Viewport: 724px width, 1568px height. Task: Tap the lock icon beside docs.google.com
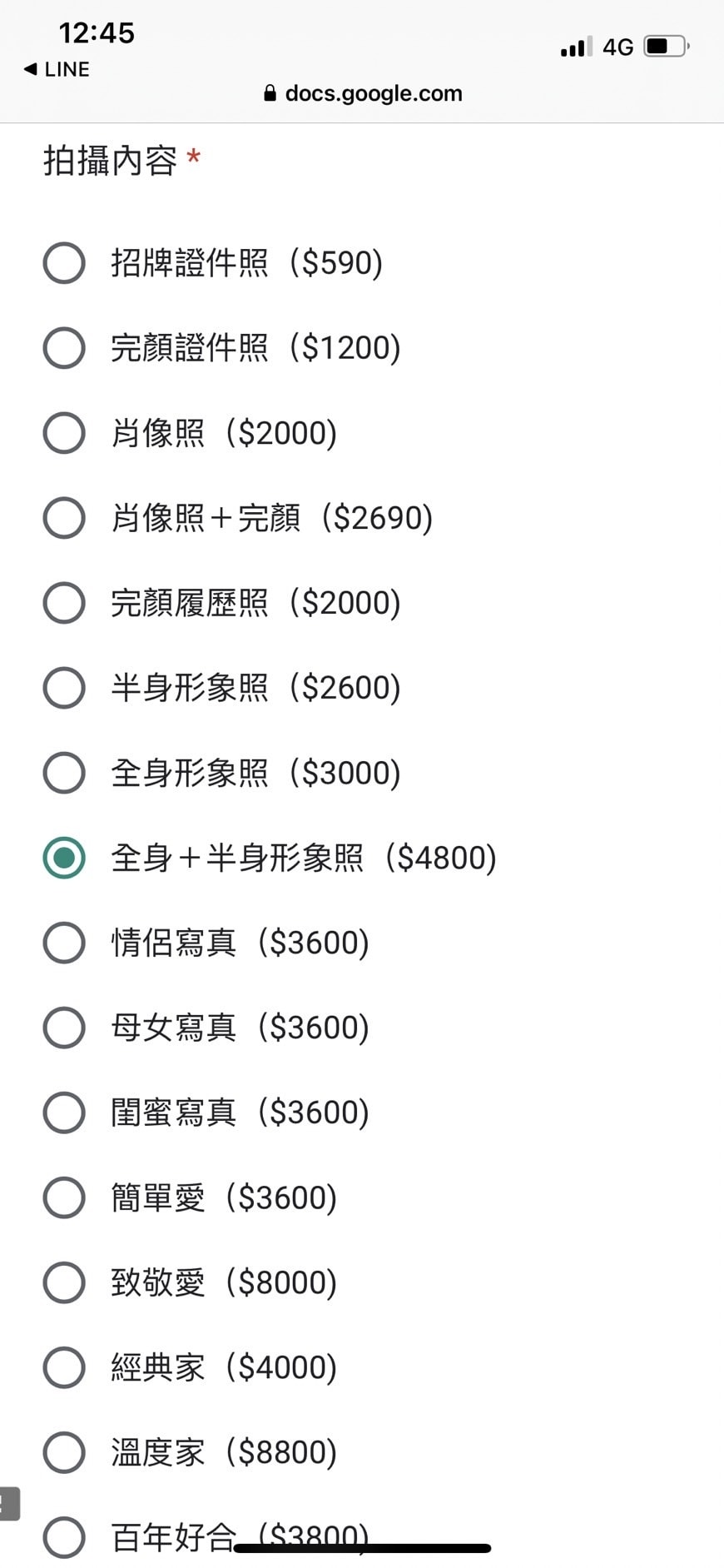pyautogui.click(x=270, y=93)
